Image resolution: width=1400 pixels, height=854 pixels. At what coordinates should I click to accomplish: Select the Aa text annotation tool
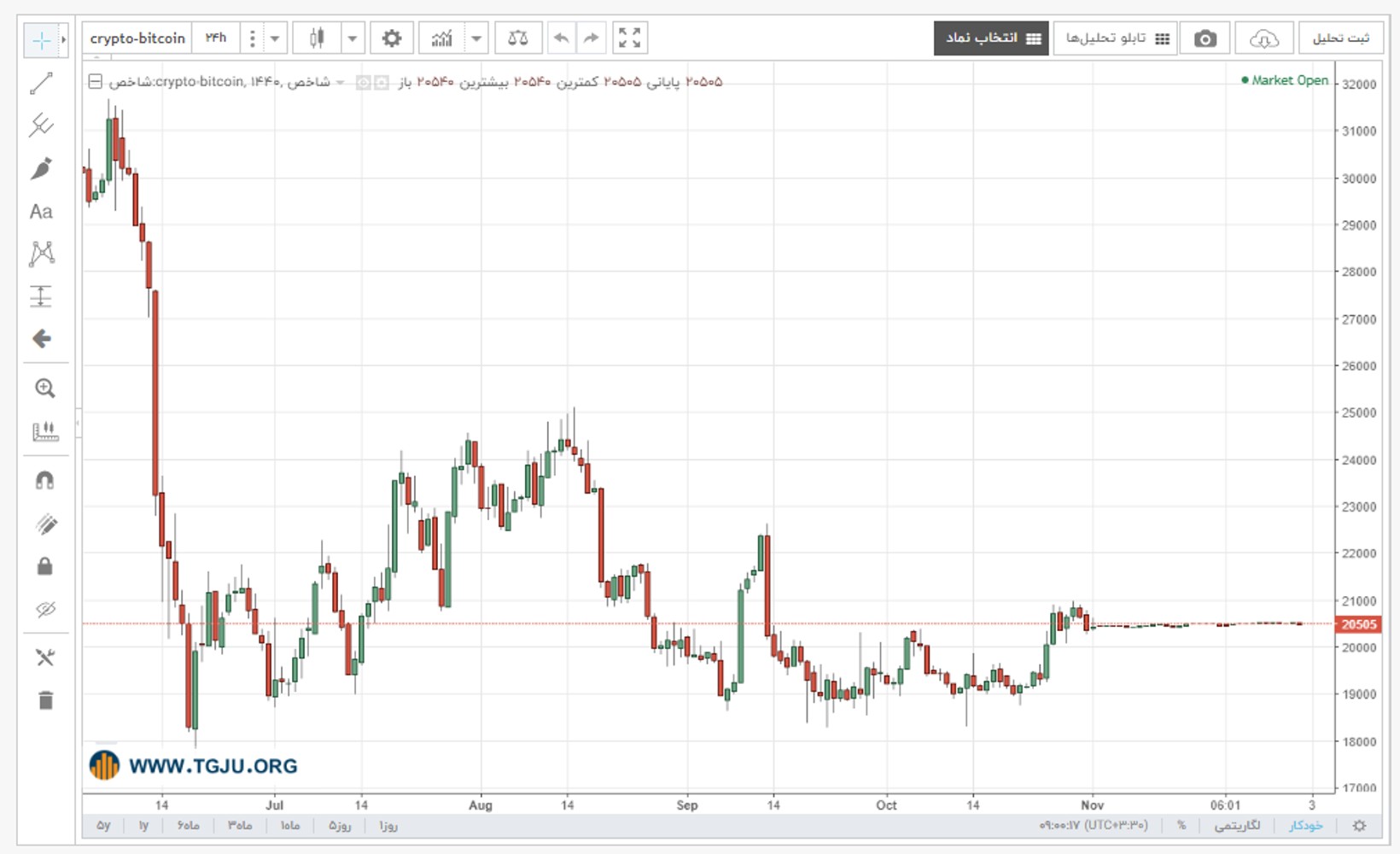click(41, 211)
